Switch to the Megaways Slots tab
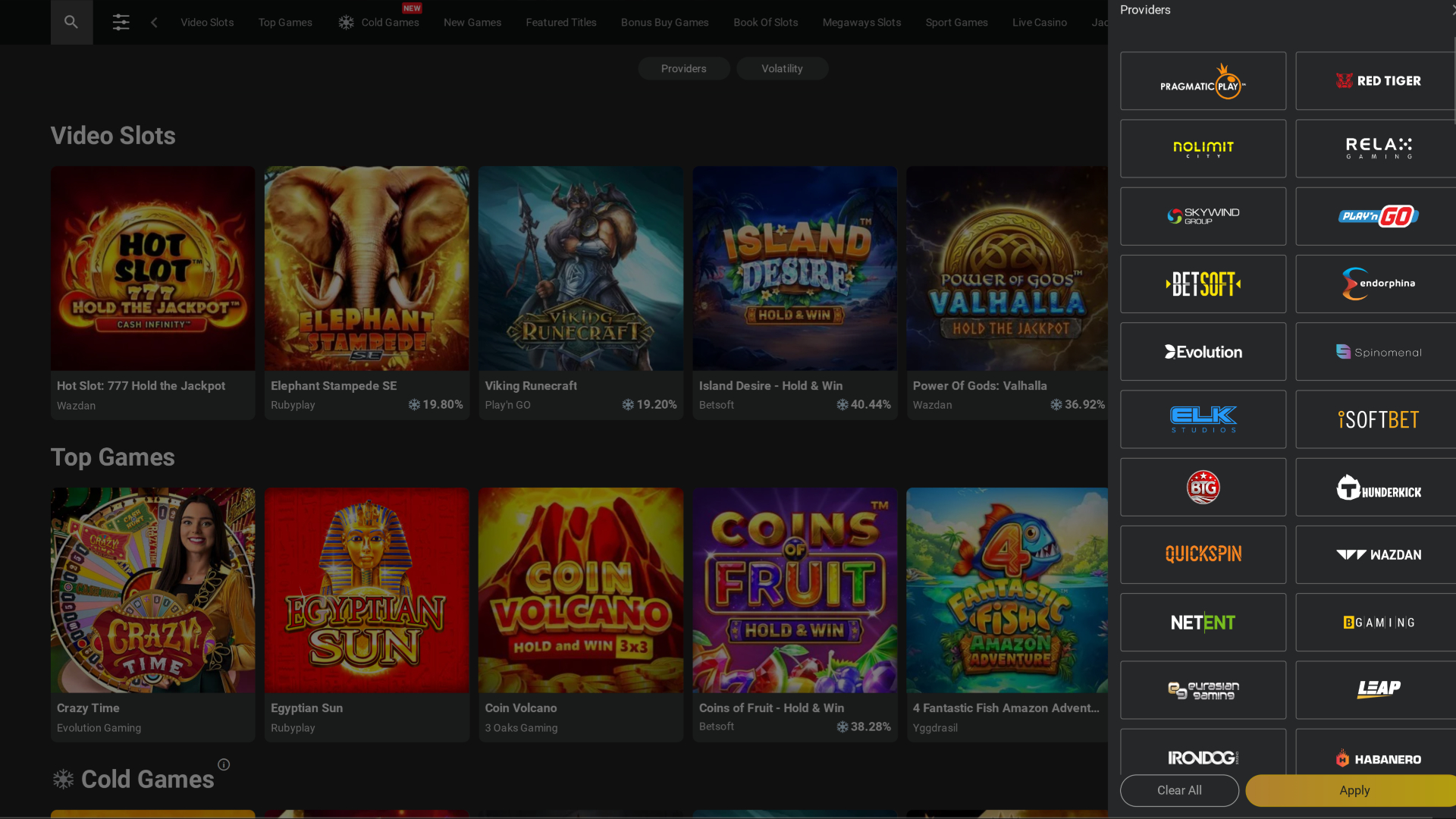Image resolution: width=1456 pixels, height=819 pixels. (861, 22)
